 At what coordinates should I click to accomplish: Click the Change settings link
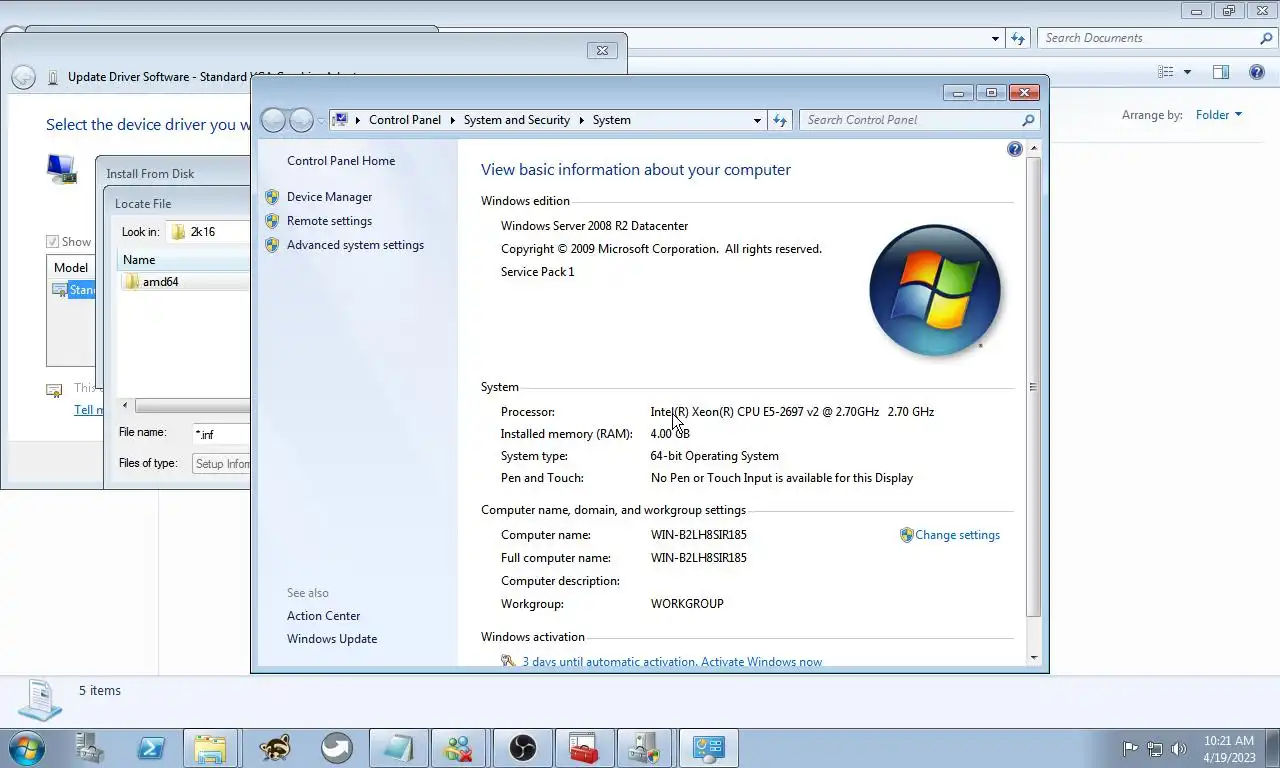pos(957,535)
